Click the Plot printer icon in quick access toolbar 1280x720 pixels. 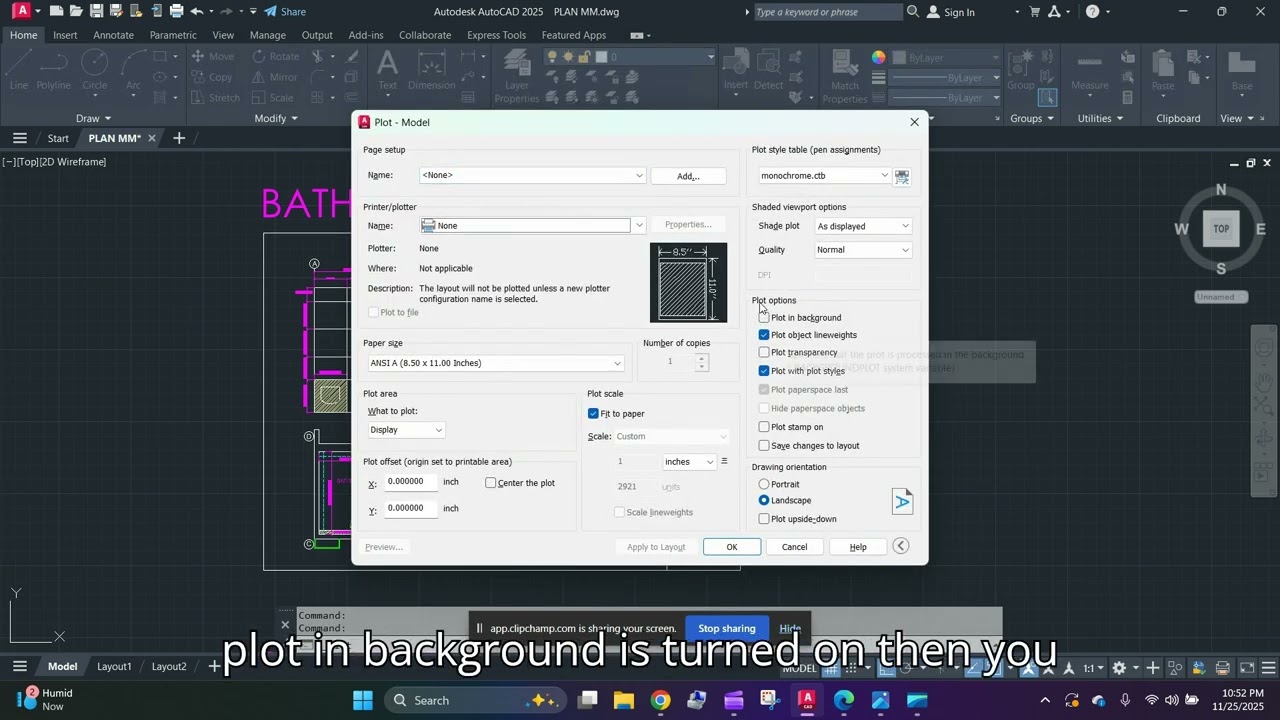176,12
